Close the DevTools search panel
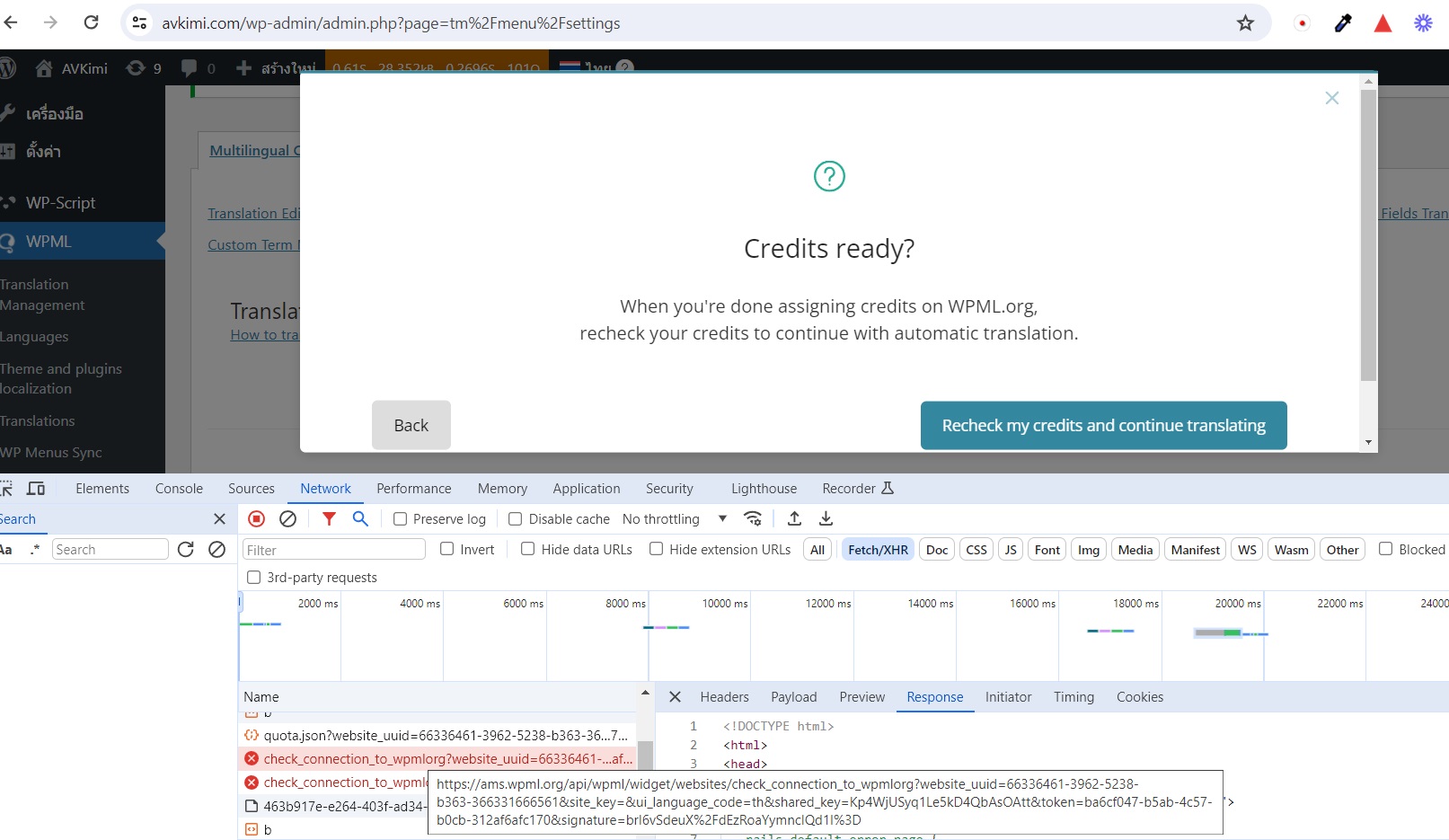Image resolution: width=1449 pixels, height=840 pixels. point(219,518)
